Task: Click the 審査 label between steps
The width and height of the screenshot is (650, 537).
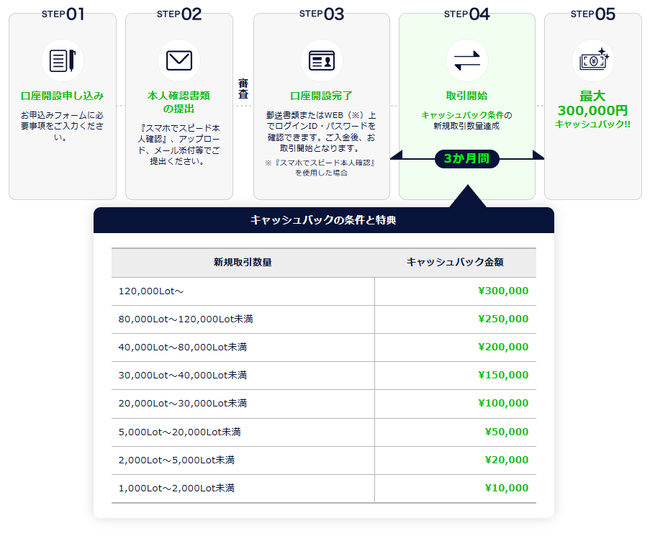Action: [243, 88]
